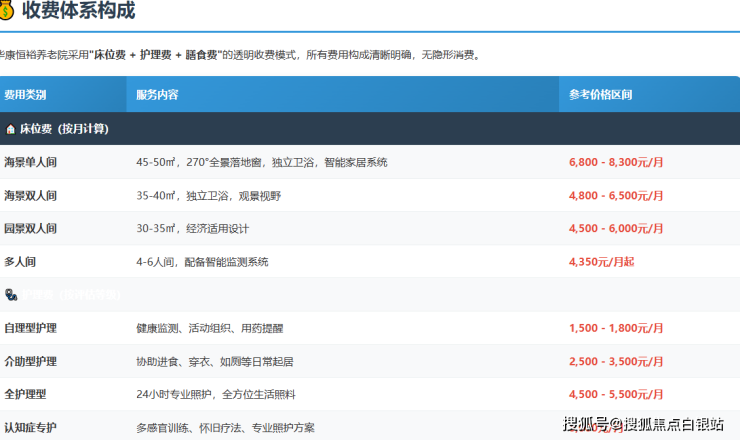Click the 收费体系构成 page heading
This screenshot has height=440, width=740.
click(x=78, y=11)
